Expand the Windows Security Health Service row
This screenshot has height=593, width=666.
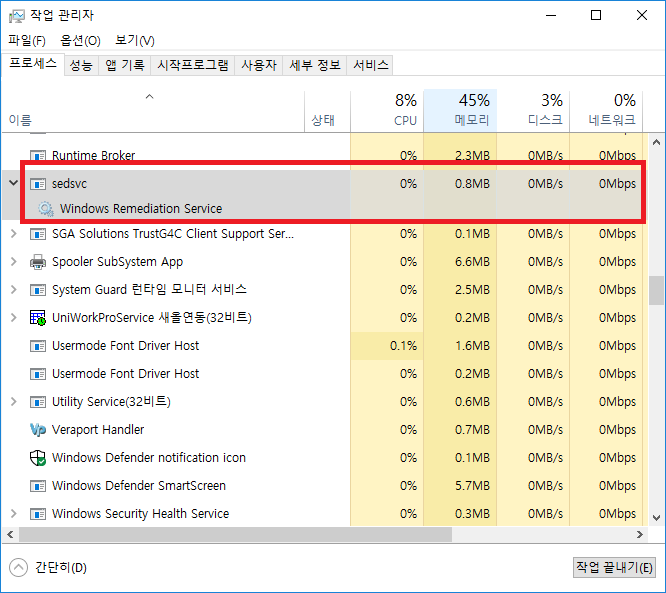[x=14, y=514]
